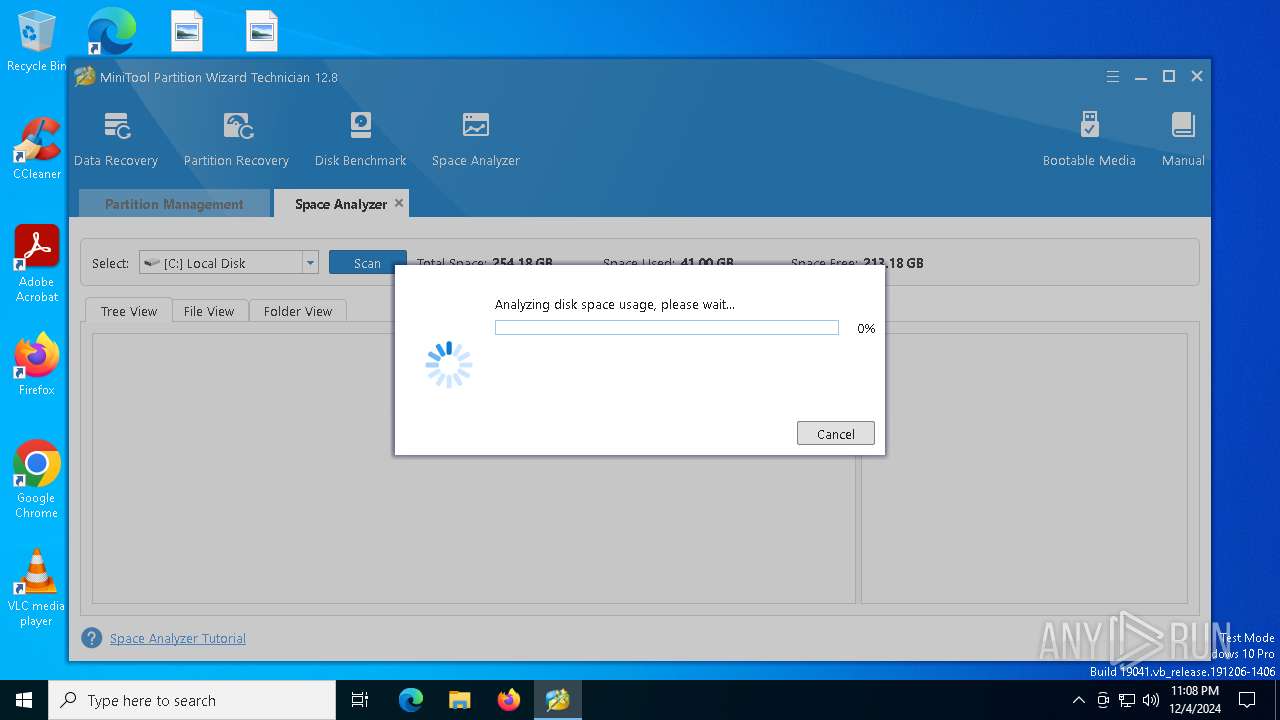1280x720 pixels.
Task: Open the Space Analyzer Tutorial link
Action: [178, 638]
